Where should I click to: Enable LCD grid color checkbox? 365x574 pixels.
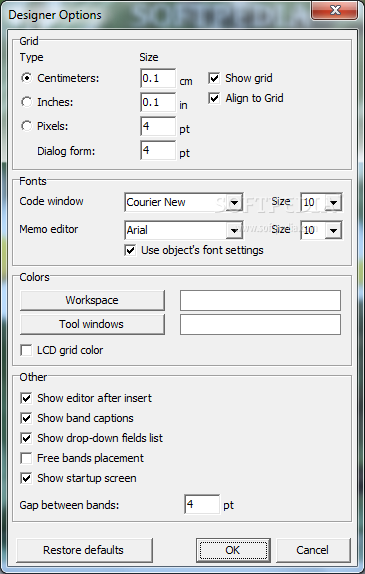[26, 350]
